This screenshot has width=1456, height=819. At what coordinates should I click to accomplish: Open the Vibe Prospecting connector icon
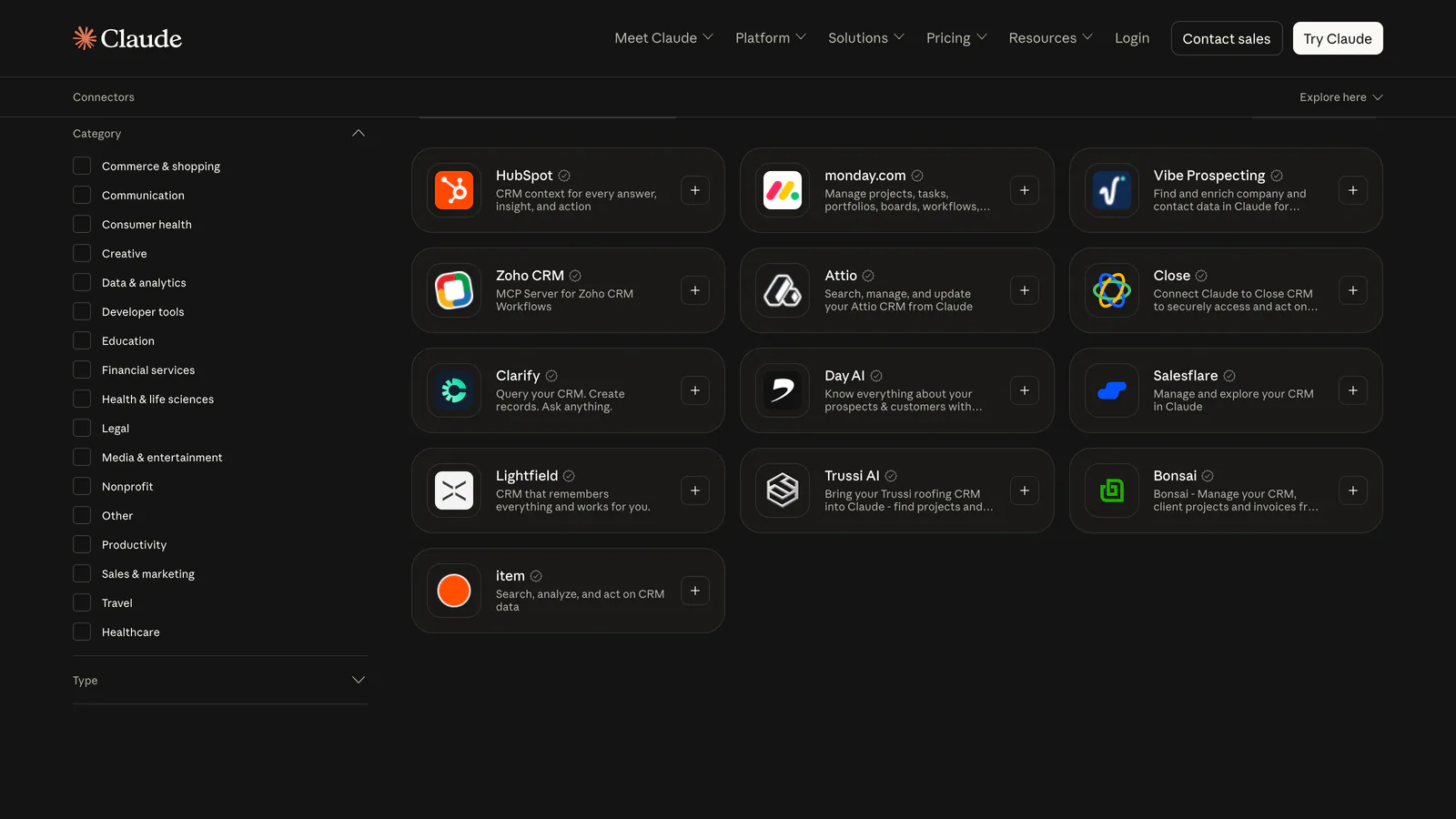[x=1112, y=190]
